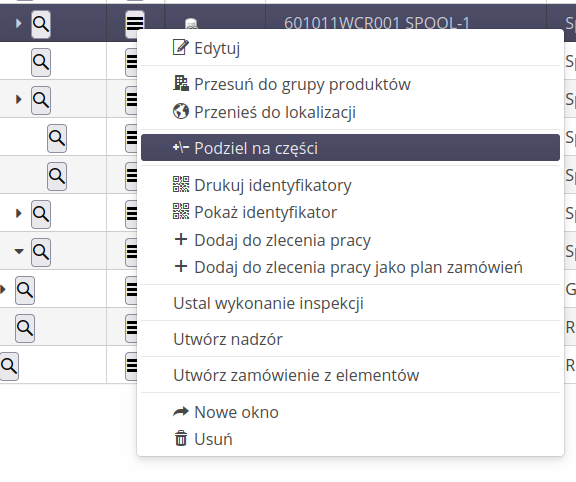576x482 pixels.
Task: Click Utwórz zamówienie z elementów
Action: pyautogui.click(x=296, y=375)
